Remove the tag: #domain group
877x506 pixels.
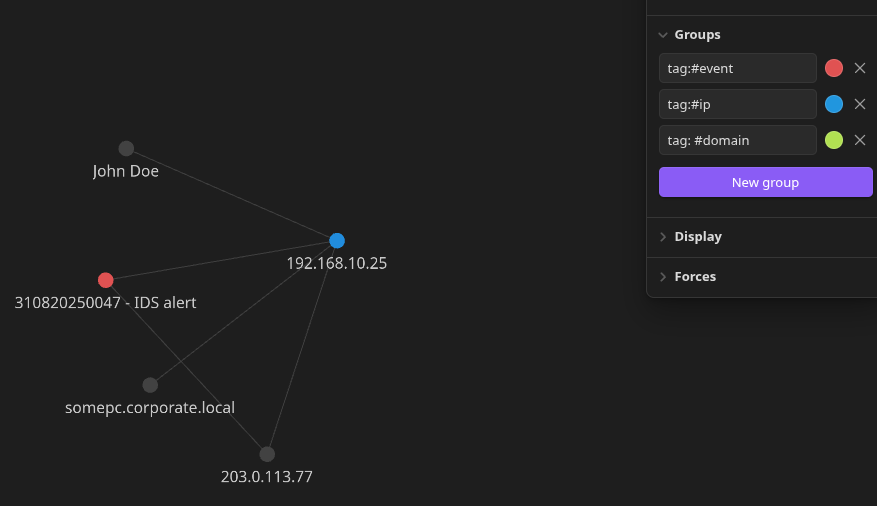click(x=860, y=140)
